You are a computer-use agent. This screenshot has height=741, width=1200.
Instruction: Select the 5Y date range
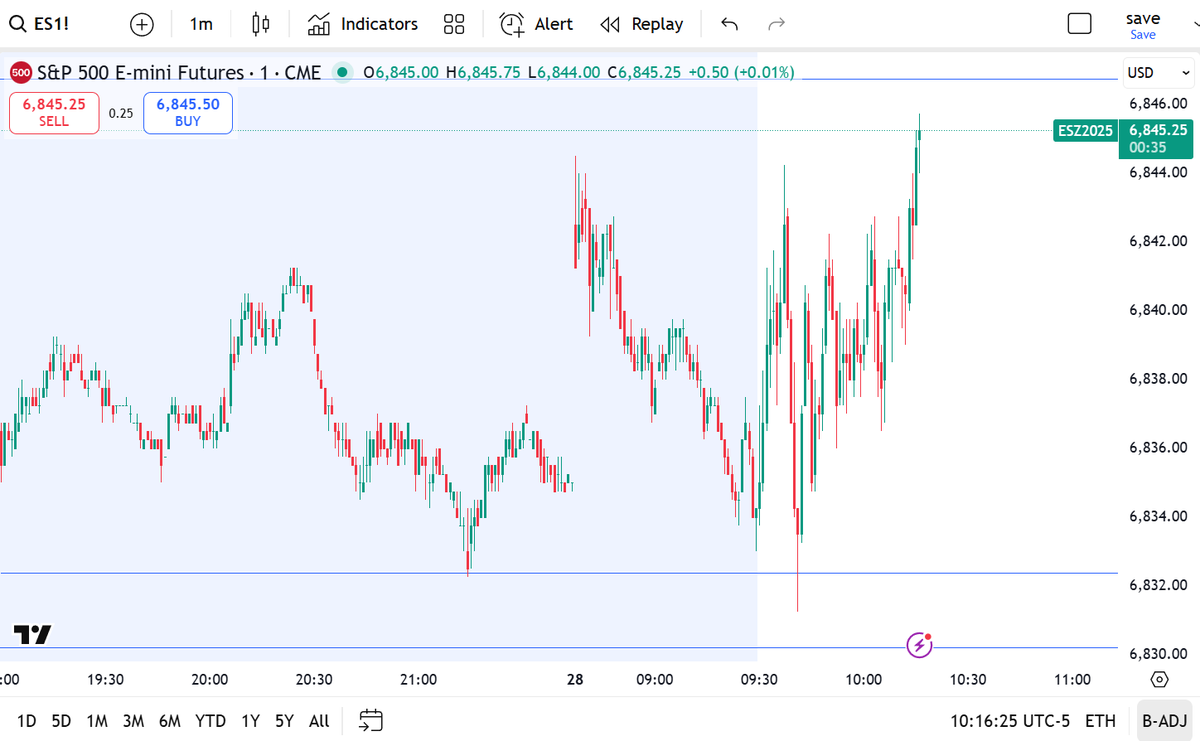click(285, 720)
